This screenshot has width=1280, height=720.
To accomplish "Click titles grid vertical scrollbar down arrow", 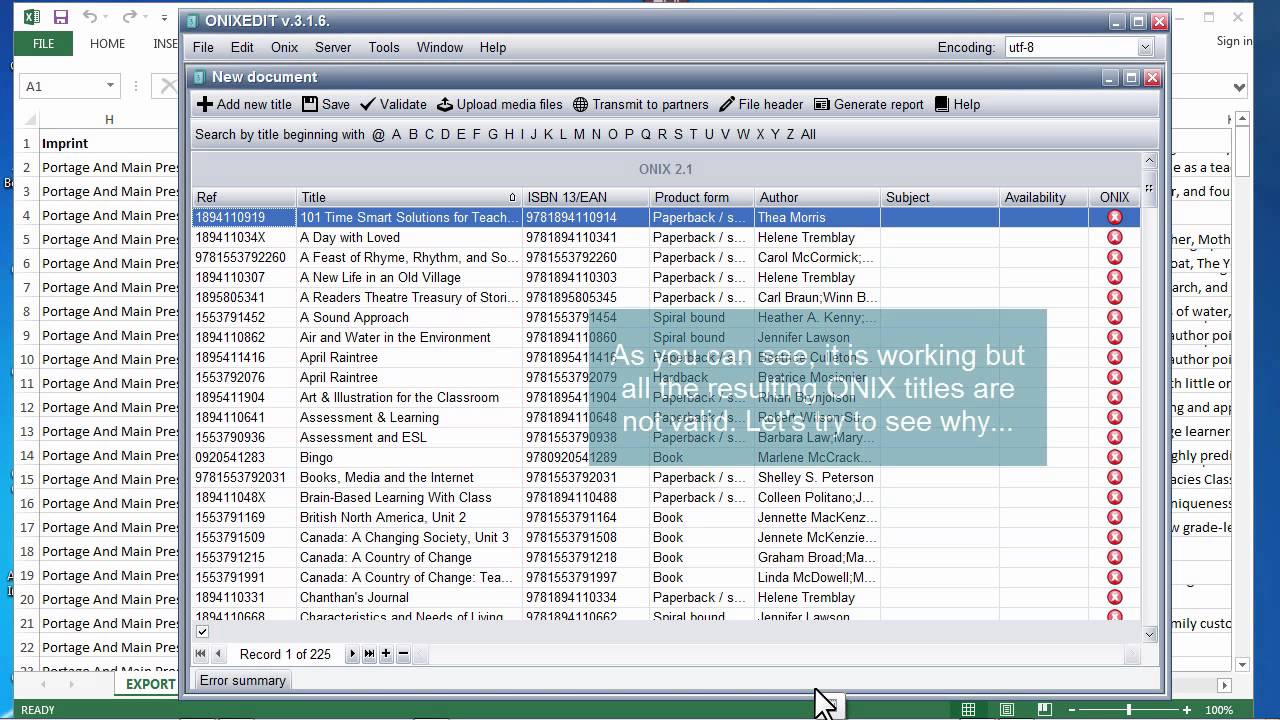I will 1149,634.
